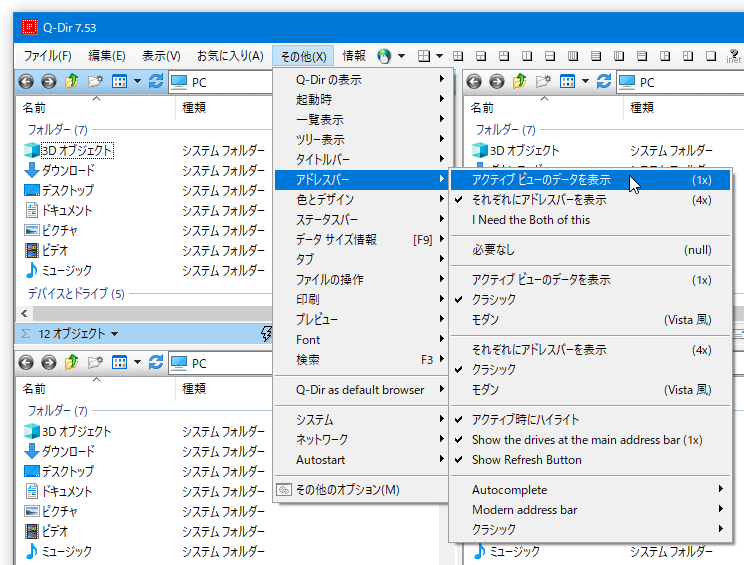Open the layout dropdown arrow in the menu bar
The height and width of the screenshot is (565, 744).
(439, 56)
